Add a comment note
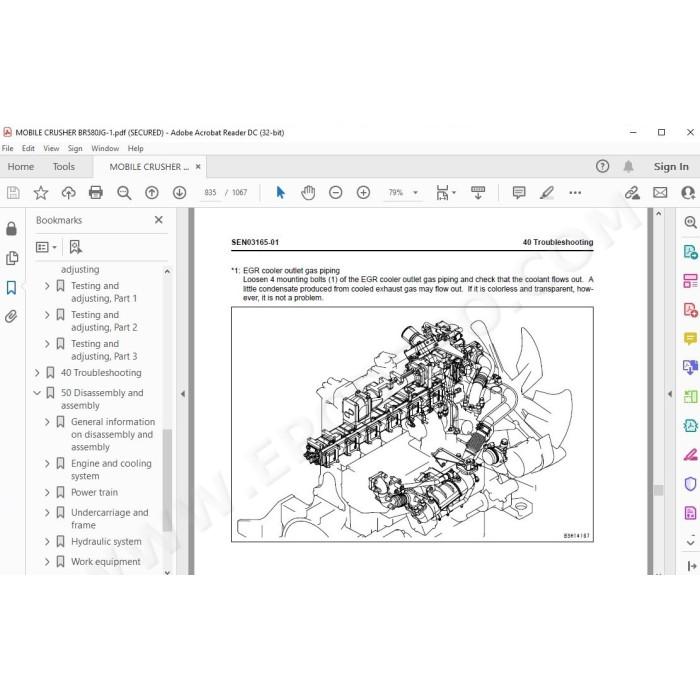700x700 pixels. pyautogui.click(x=519, y=192)
